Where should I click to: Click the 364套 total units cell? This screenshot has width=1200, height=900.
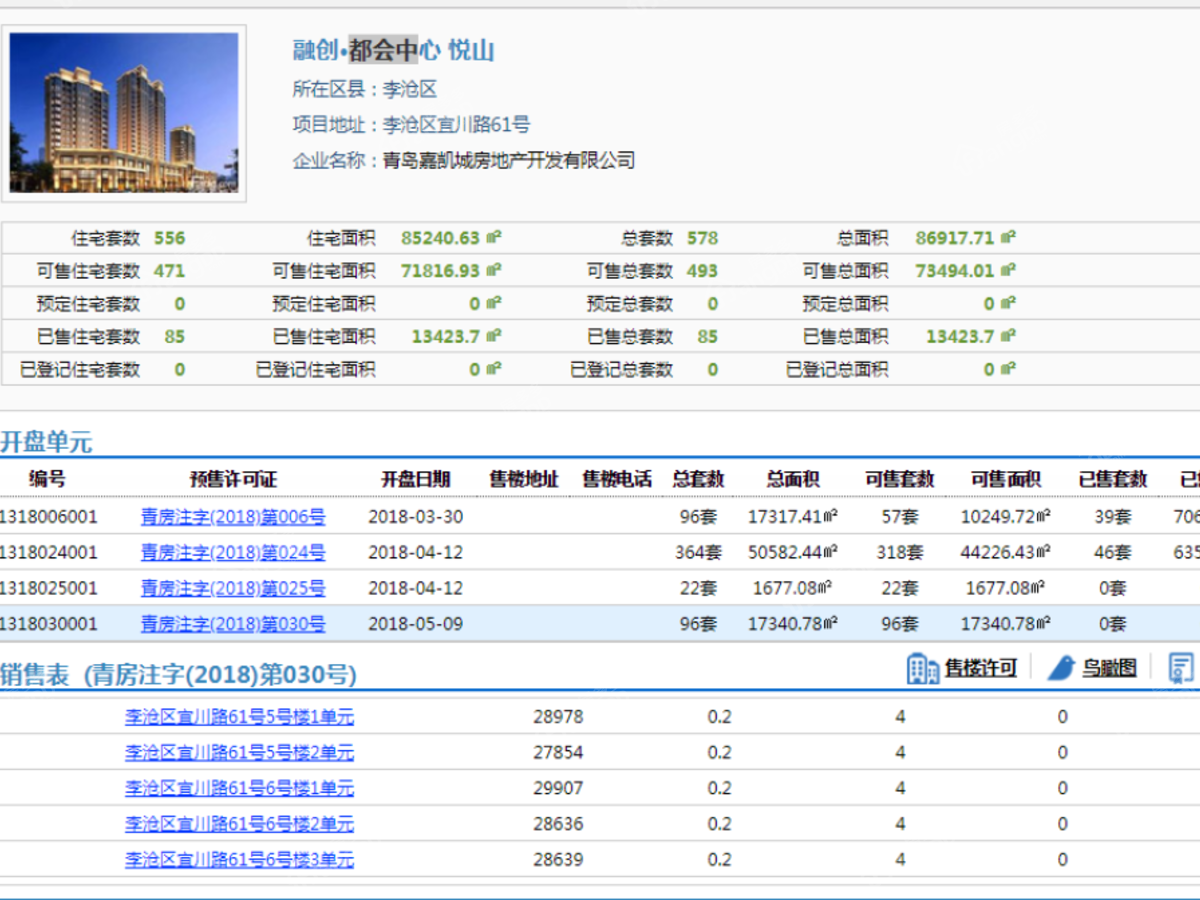[x=697, y=552]
